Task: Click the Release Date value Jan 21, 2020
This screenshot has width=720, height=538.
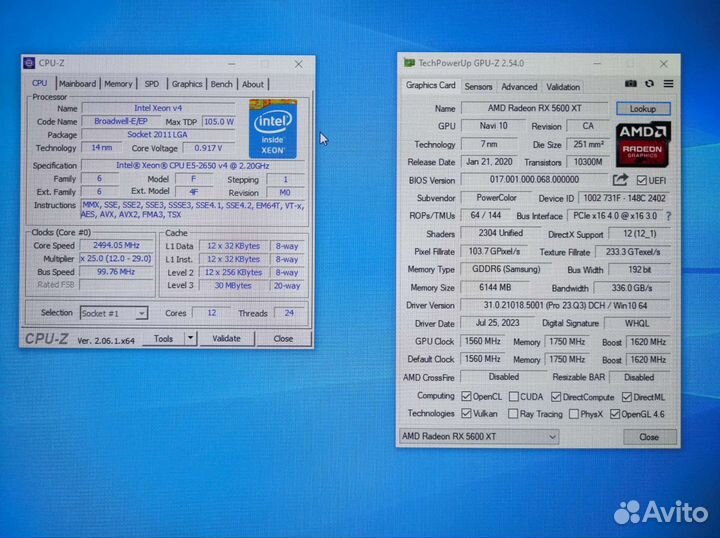Action: point(489,162)
